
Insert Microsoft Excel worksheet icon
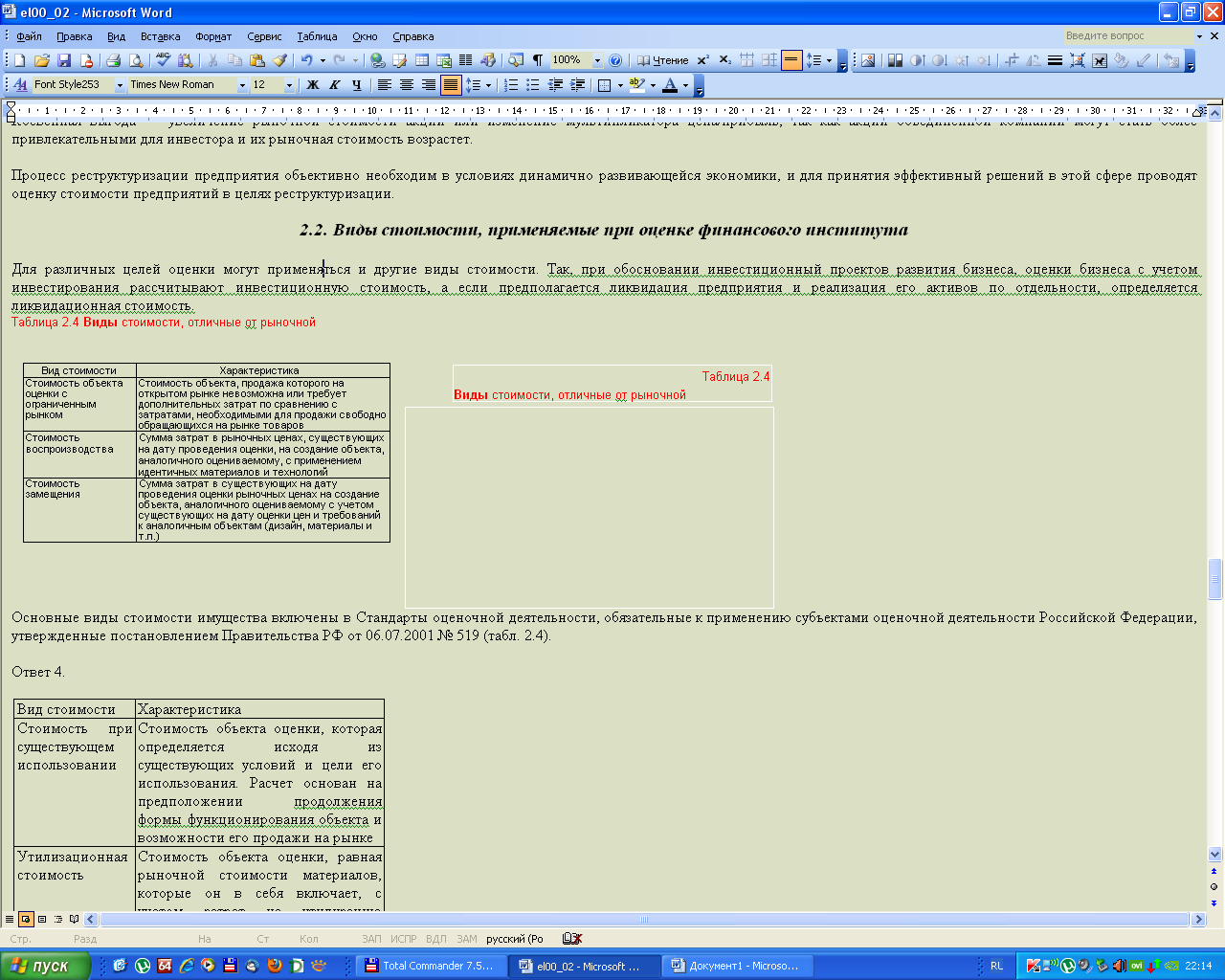click(x=444, y=60)
